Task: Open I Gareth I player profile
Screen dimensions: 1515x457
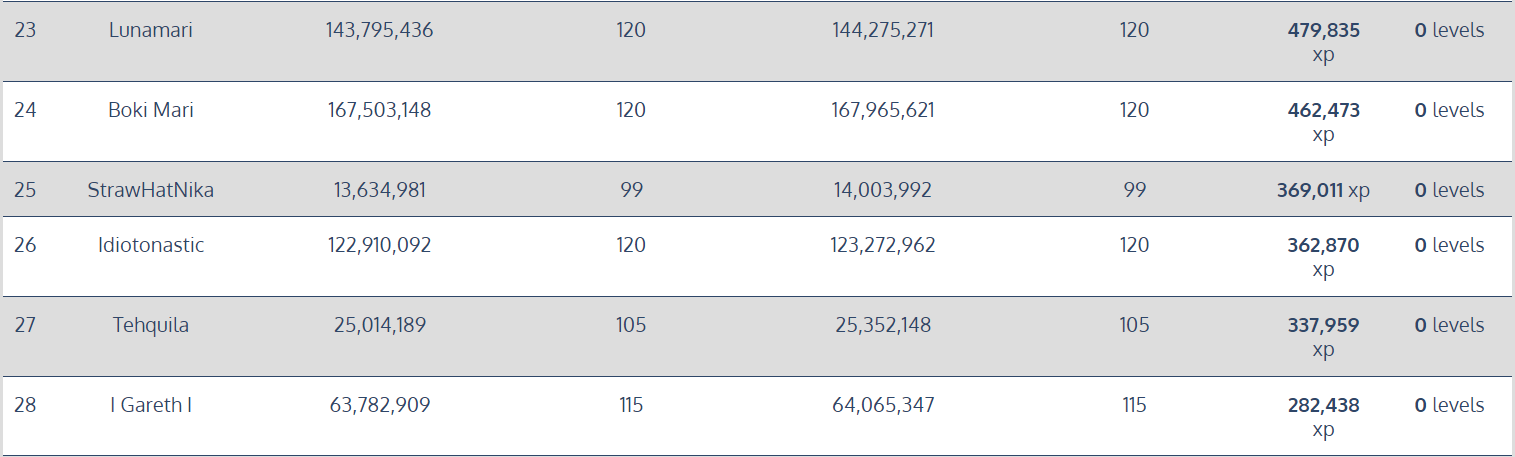Action: click(x=150, y=405)
